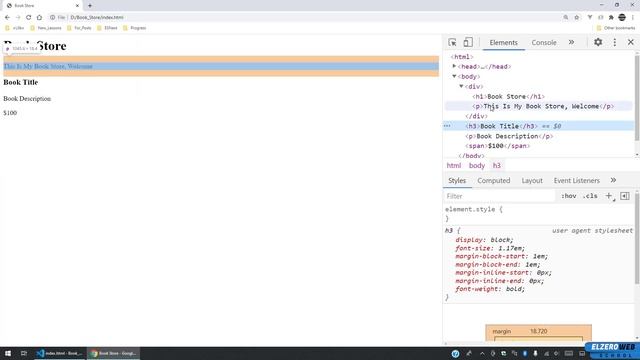Screen dimensions: 640x360
Task: Open the Progress bookmarks folder
Action: click(x=134, y=28)
